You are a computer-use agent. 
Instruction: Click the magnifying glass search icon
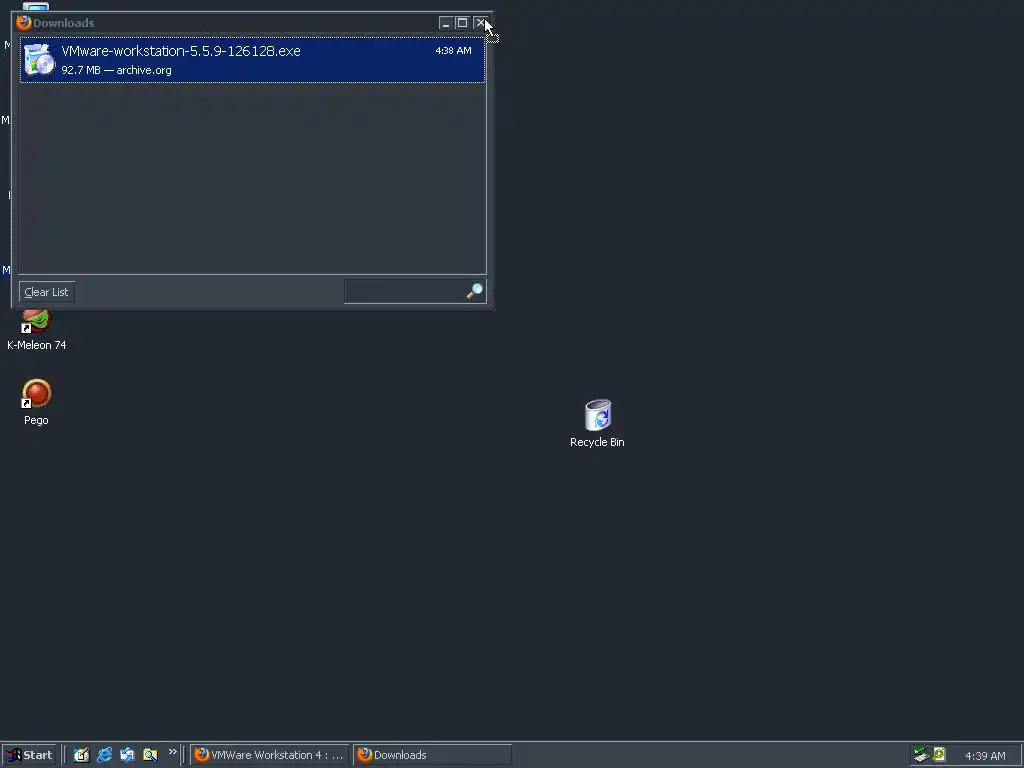(475, 291)
